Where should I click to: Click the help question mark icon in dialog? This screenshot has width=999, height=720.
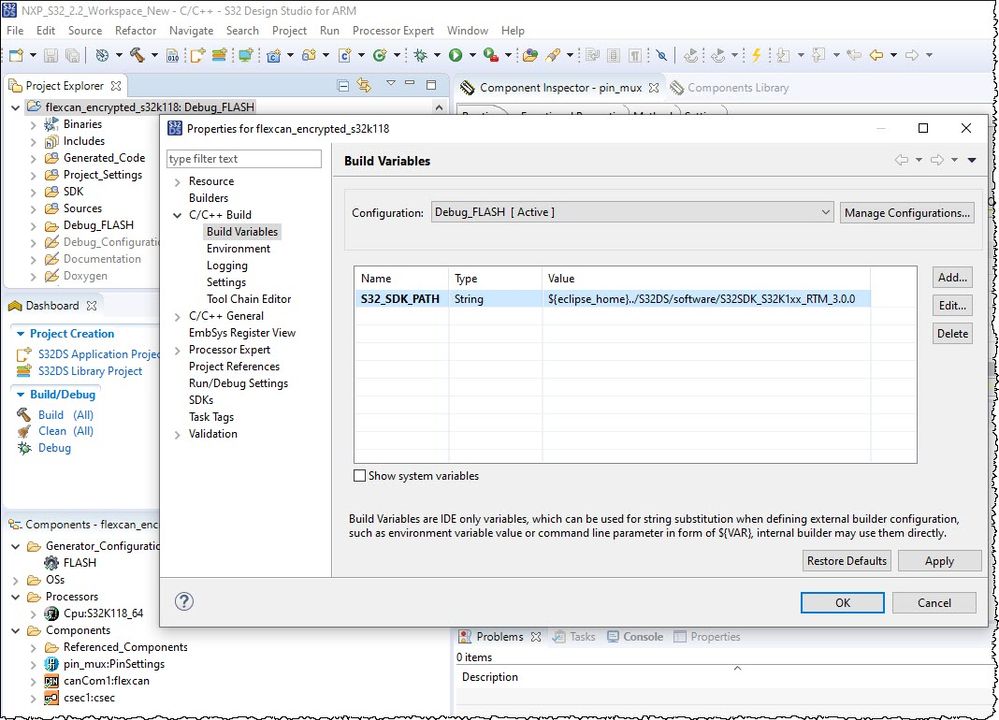pyautogui.click(x=184, y=601)
